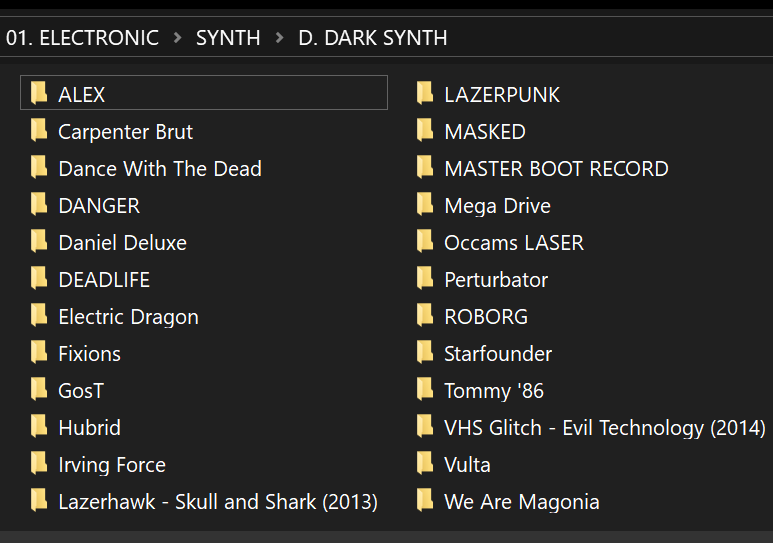This screenshot has width=773, height=543.
Task: Select the Dance With The Dead folder name
Action: coord(160,169)
